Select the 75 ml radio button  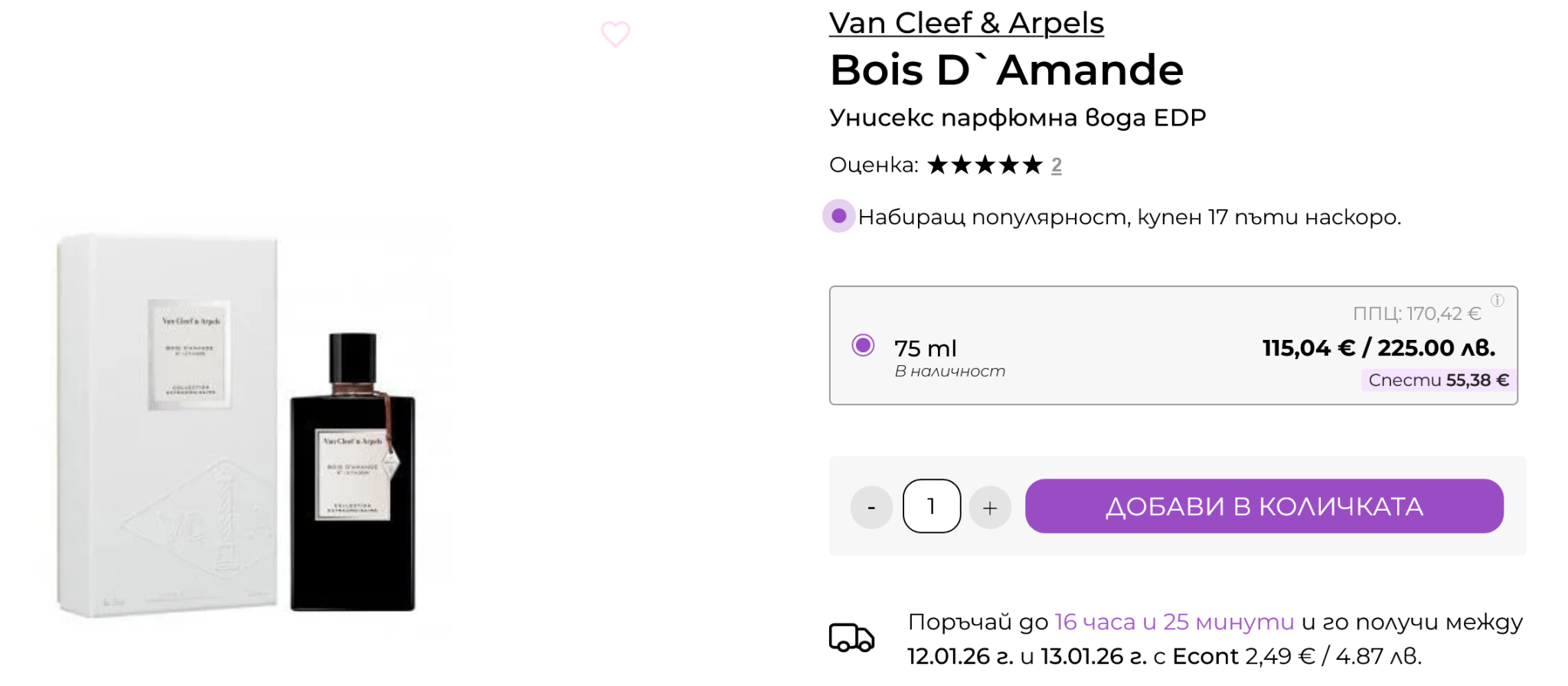click(863, 345)
